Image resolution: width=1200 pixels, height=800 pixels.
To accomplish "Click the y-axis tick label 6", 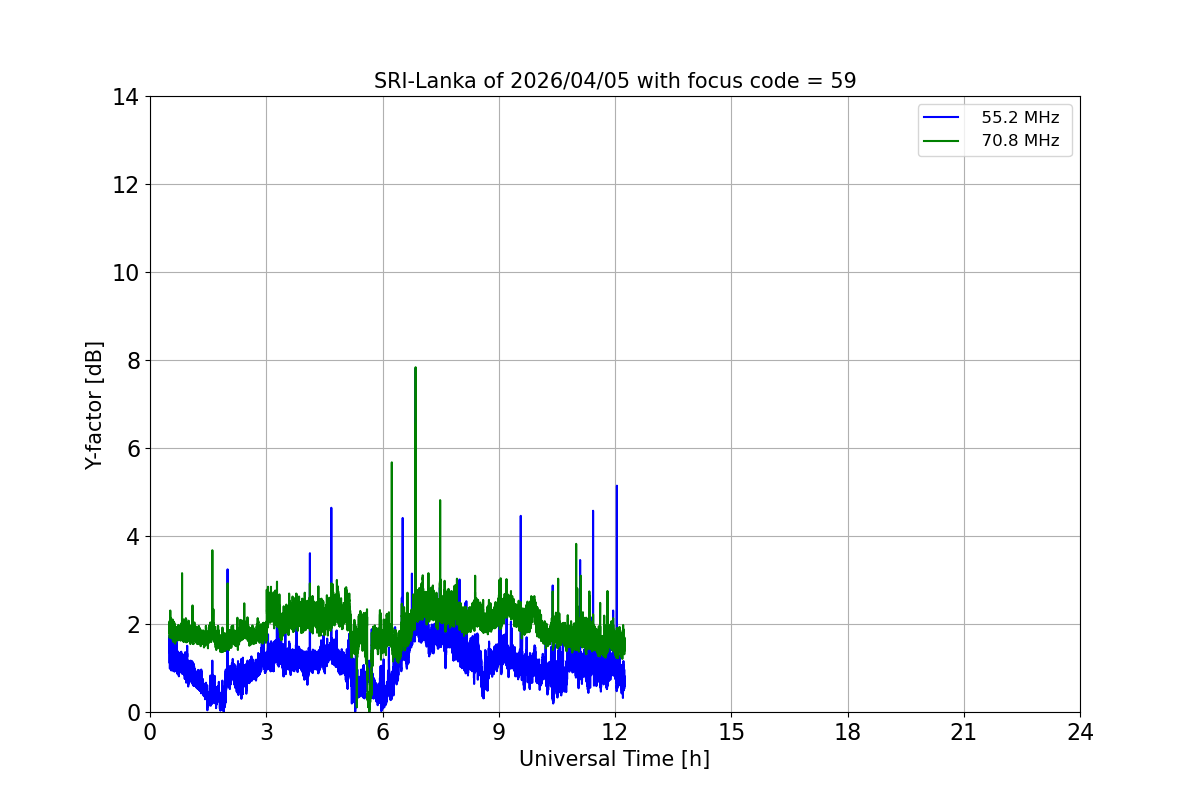I will pyautogui.click(x=132, y=449).
